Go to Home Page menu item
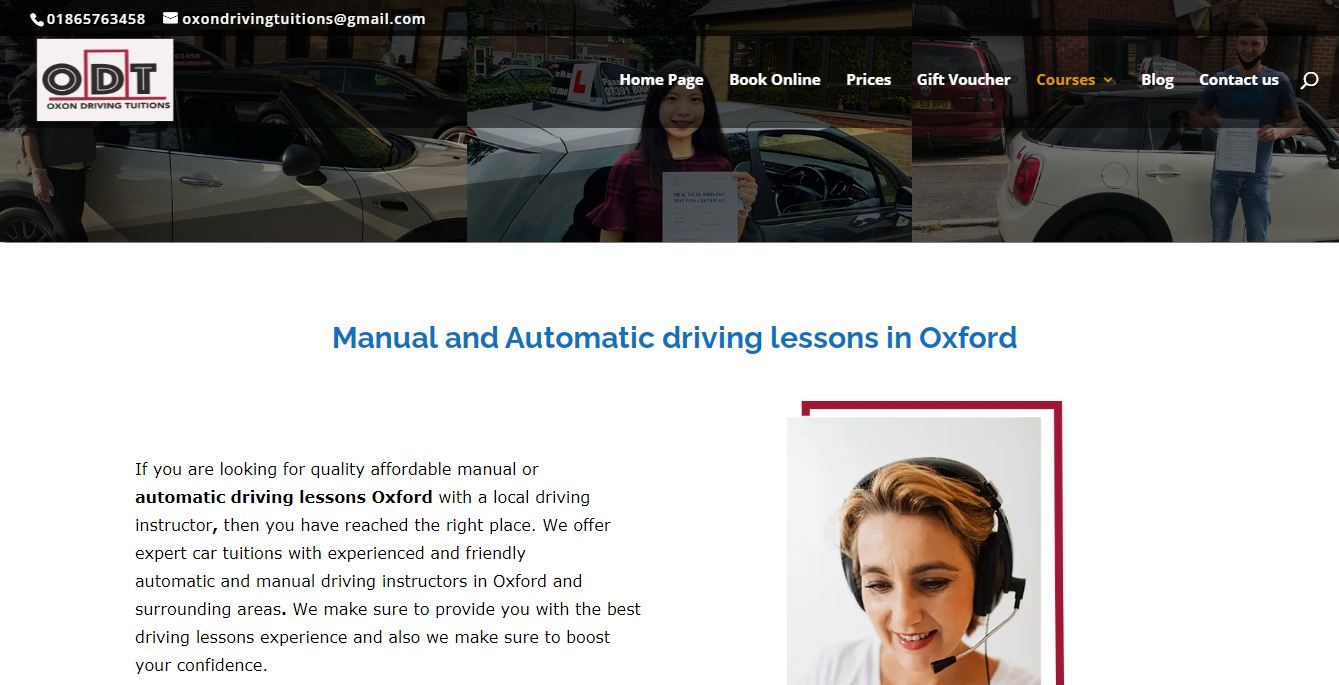1339x685 pixels. coord(661,80)
